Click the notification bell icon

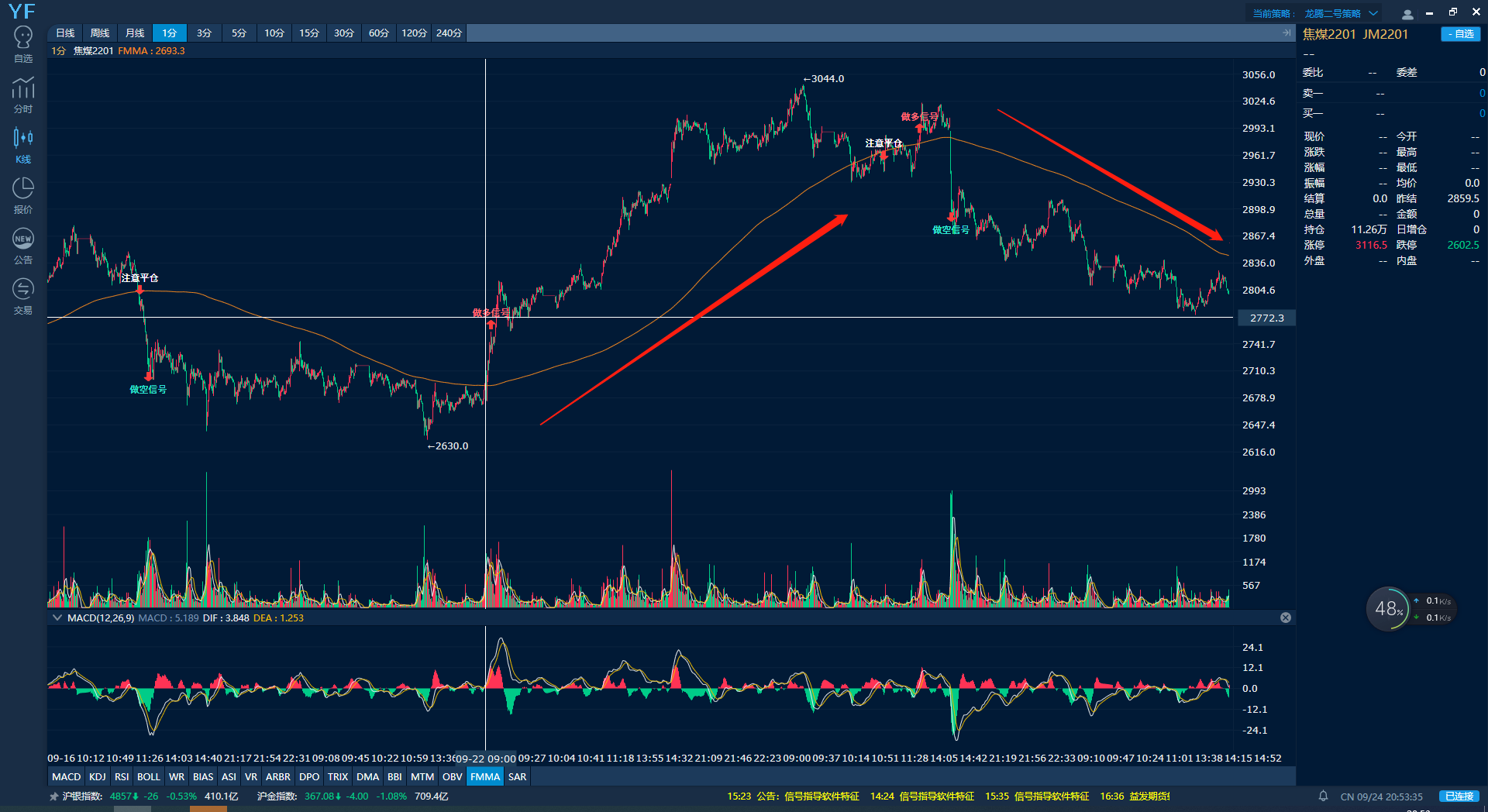(1324, 796)
